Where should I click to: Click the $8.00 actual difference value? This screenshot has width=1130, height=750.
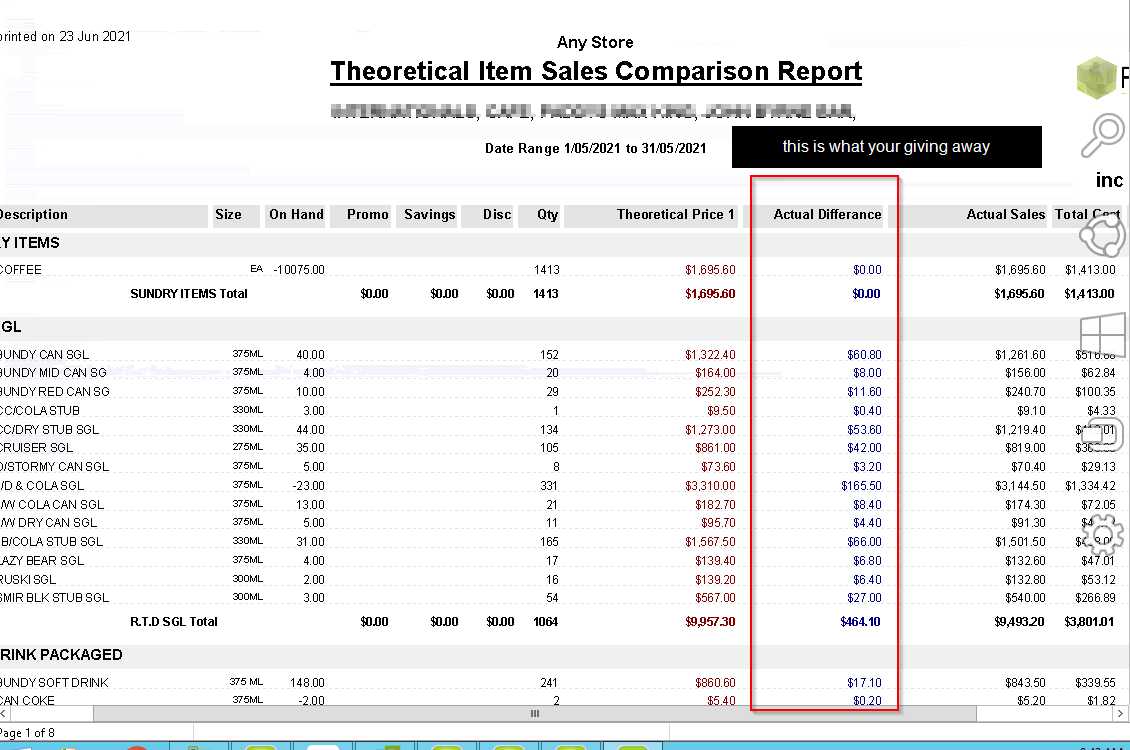click(867, 373)
